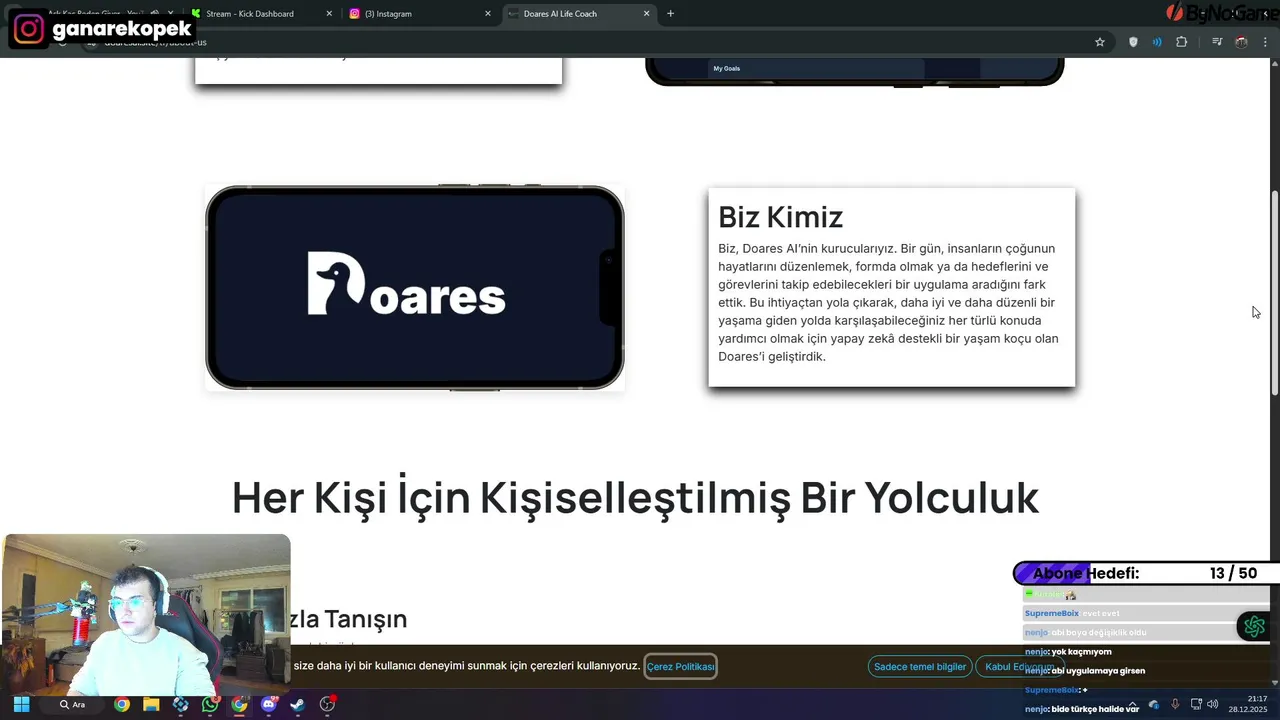Image resolution: width=1280 pixels, height=720 pixels.
Task: Click the 'zla Tanışın' heading
Action: coord(348,619)
